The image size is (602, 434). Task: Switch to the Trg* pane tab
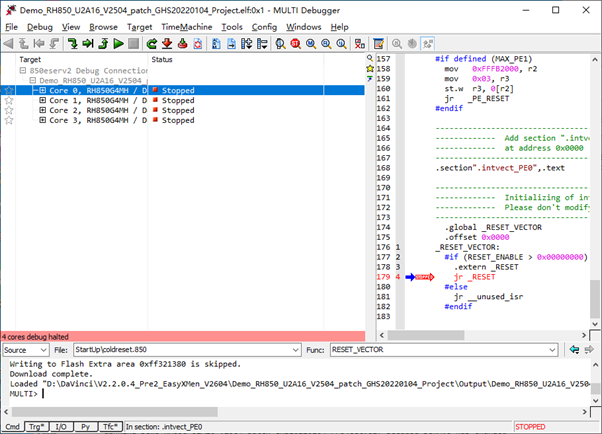36,427
